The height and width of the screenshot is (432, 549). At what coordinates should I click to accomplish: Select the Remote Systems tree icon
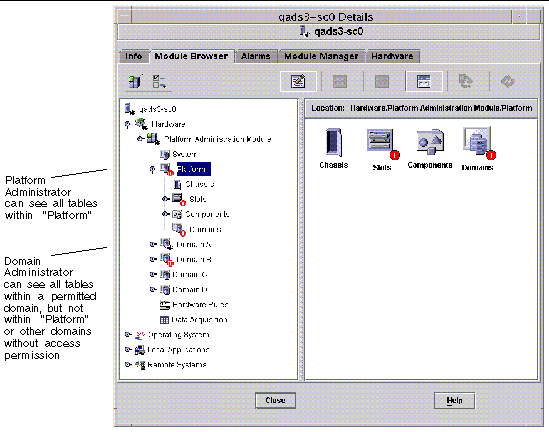pos(140,365)
